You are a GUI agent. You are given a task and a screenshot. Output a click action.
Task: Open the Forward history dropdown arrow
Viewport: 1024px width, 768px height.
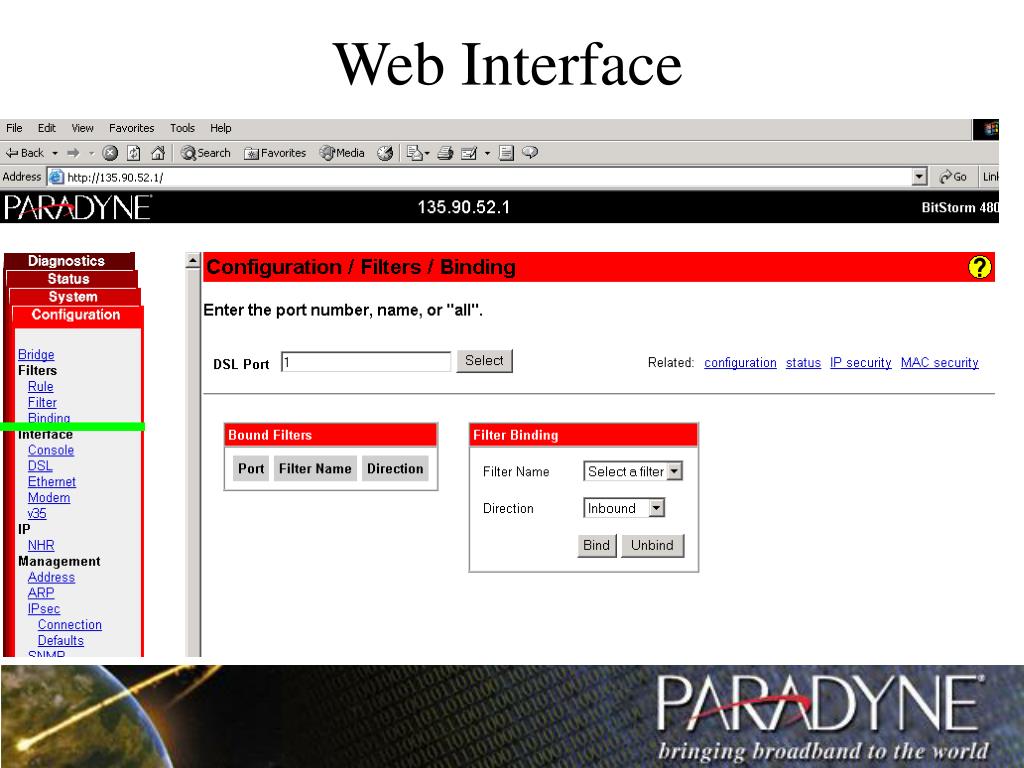coord(91,153)
